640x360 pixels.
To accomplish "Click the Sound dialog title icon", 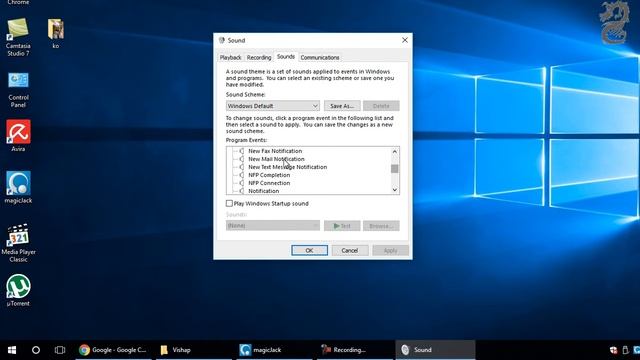I will point(222,40).
